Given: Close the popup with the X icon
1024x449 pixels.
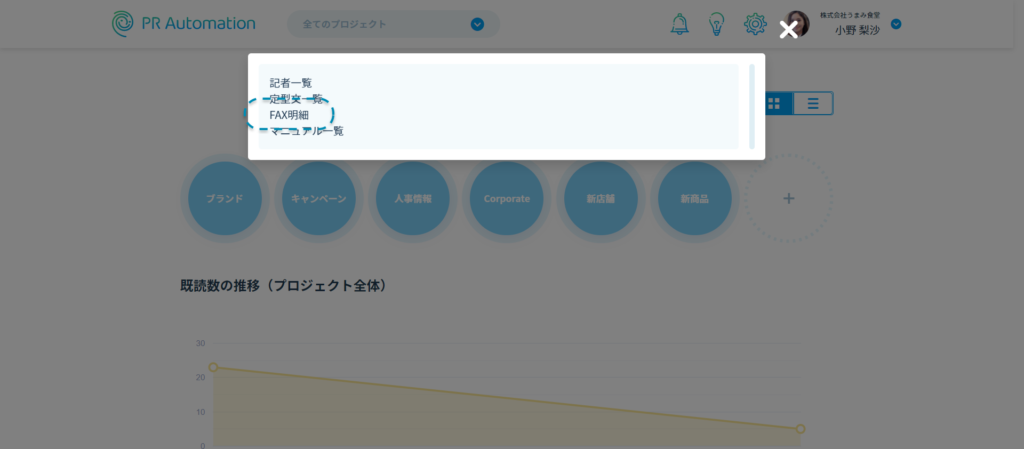Looking at the screenshot, I should point(788,30).
